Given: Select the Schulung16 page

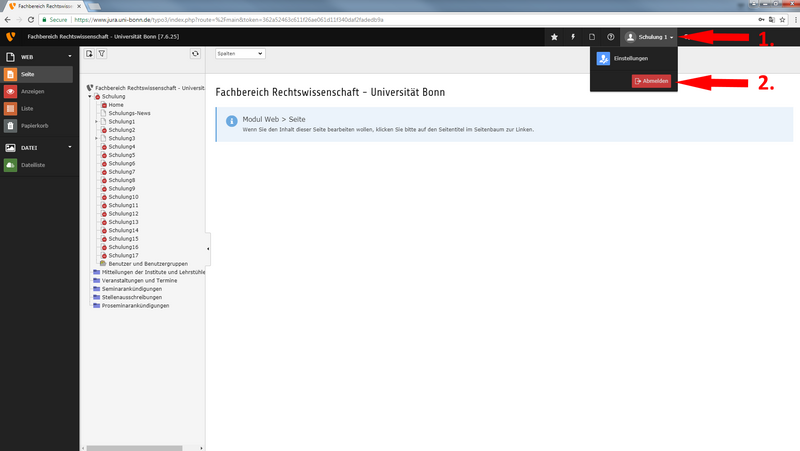Looking at the screenshot, I should 123,247.
